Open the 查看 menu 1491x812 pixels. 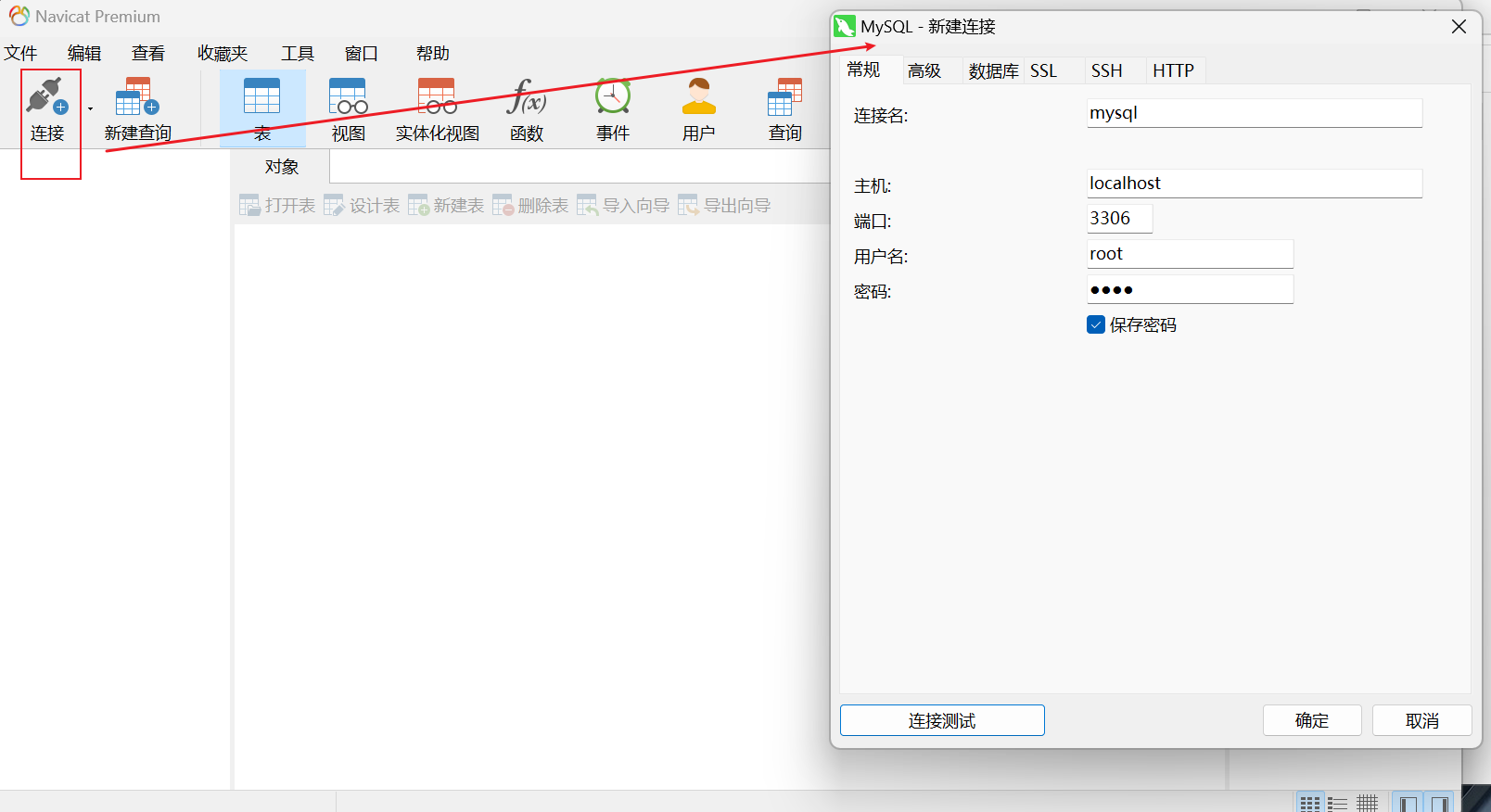(x=148, y=53)
